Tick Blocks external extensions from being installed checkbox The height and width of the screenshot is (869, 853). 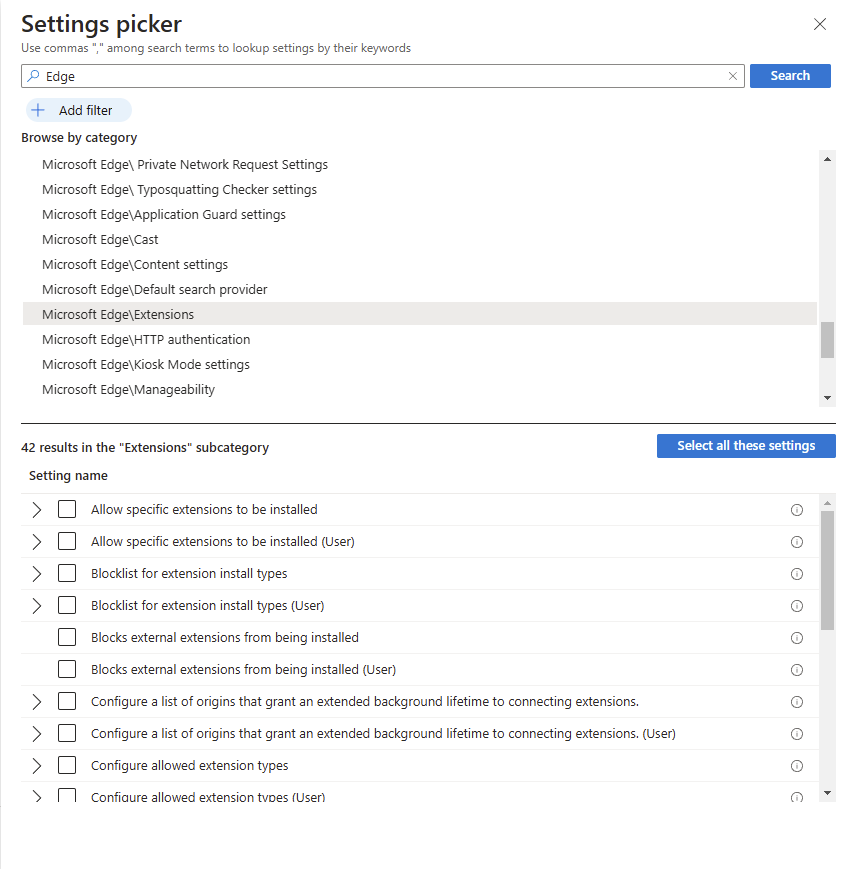(x=67, y=637)
